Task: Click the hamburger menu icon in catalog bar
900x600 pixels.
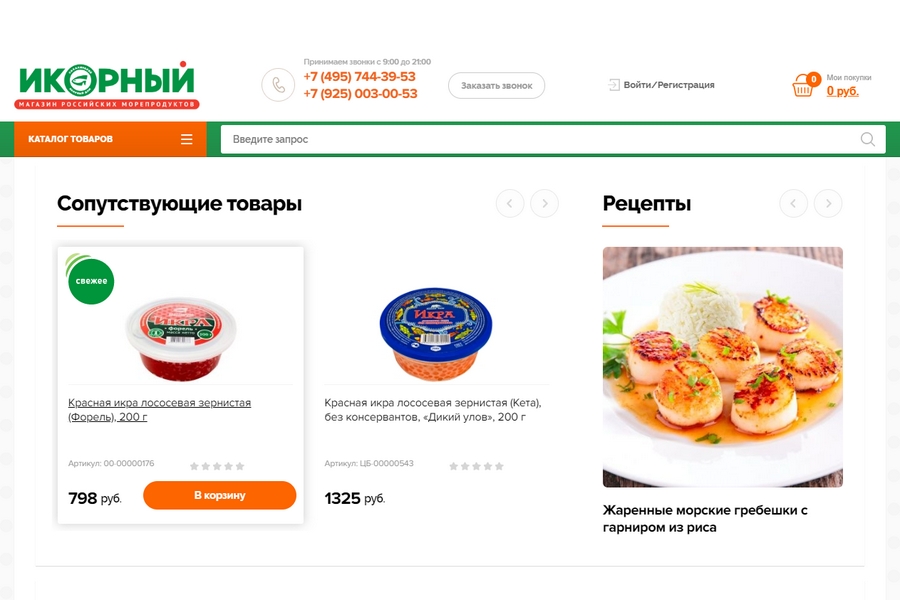Action: pos(187,139)
